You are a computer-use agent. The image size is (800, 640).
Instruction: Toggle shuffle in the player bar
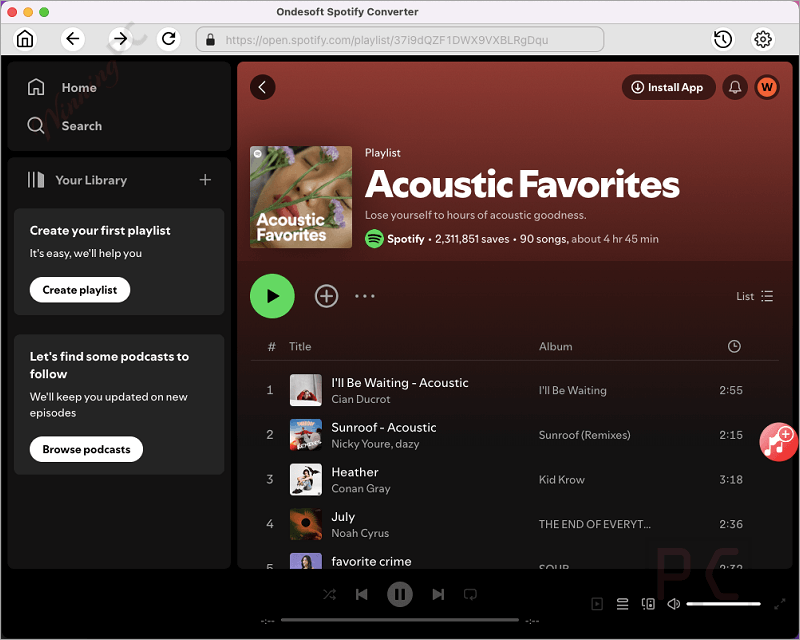click(x=330, y=595)
